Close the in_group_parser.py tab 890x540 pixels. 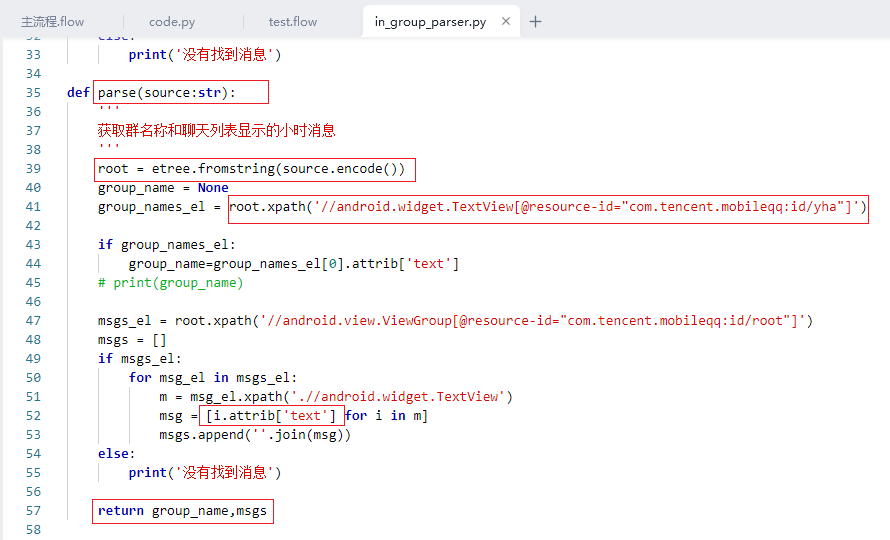tap(506, 21)
